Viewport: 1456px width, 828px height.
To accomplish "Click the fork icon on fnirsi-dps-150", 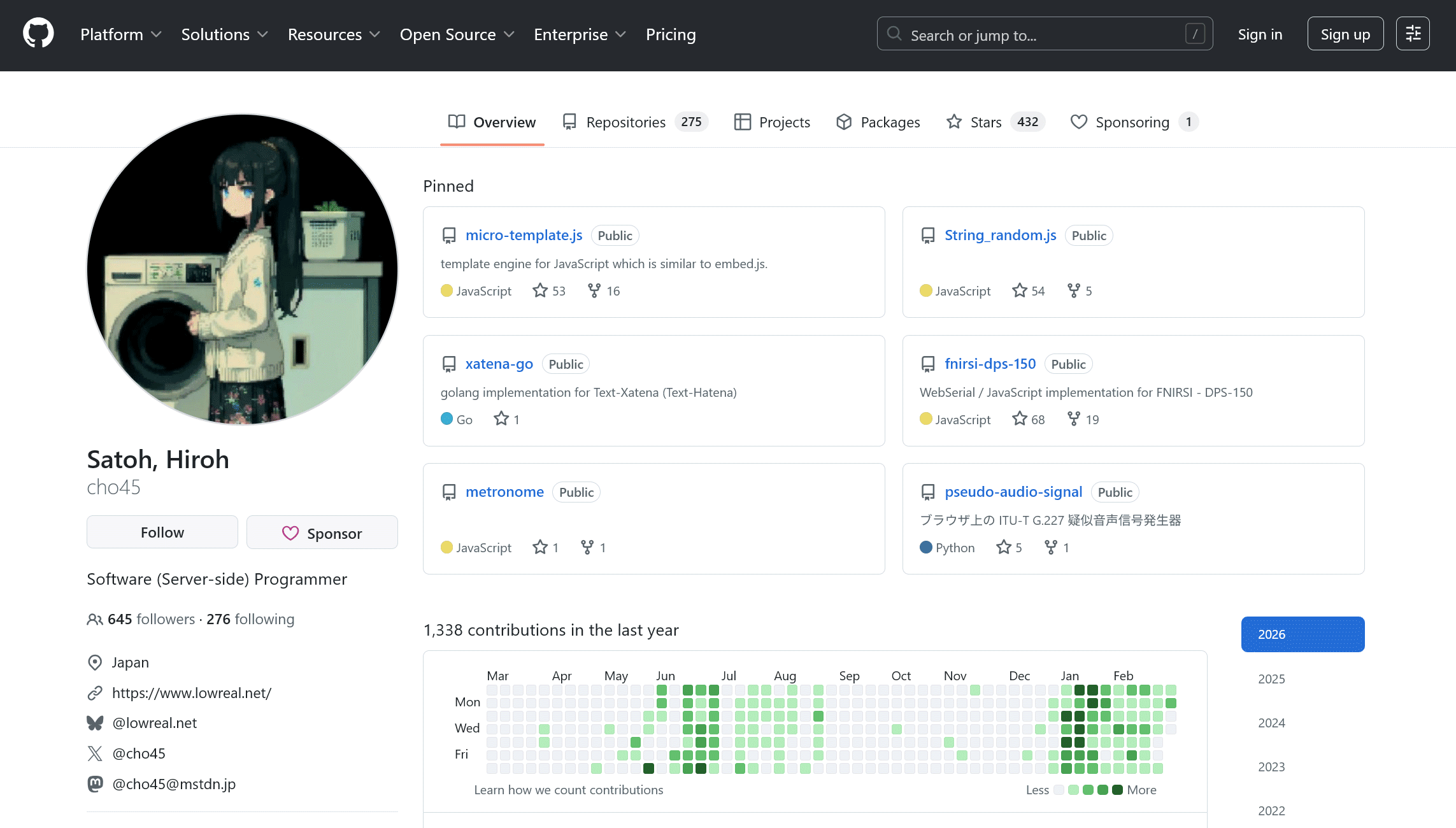I will click(1074, 418).
